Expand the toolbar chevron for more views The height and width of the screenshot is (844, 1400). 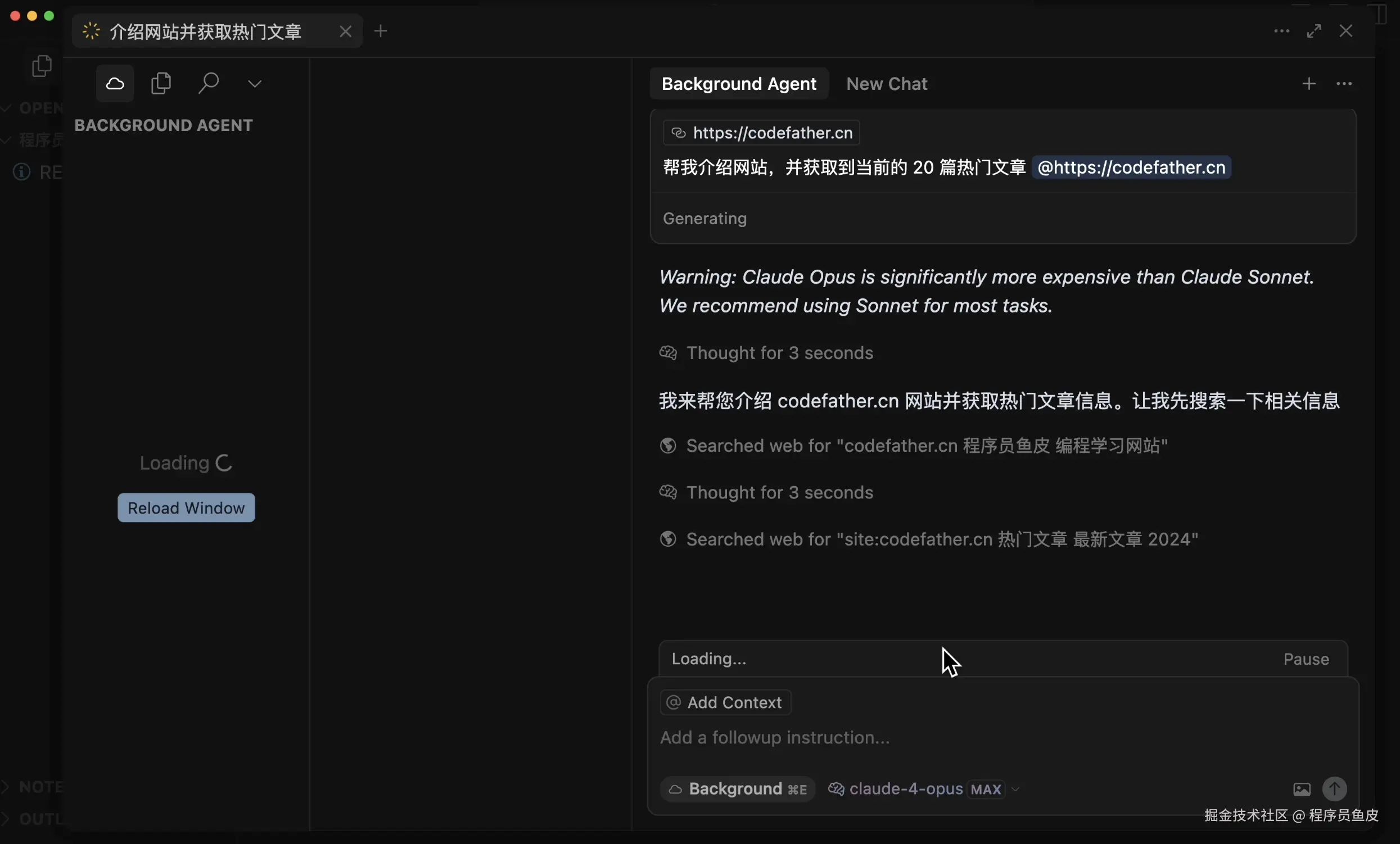click(x=255, y=84)
